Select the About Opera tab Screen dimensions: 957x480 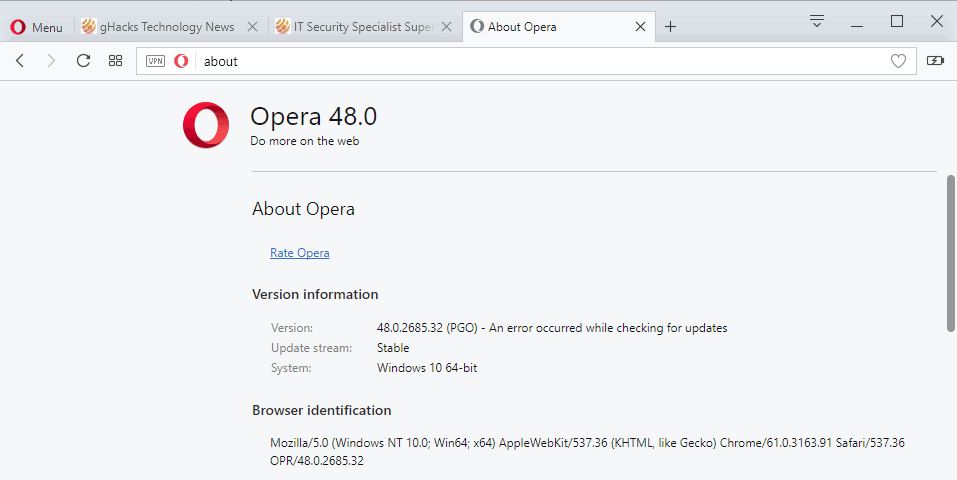(x=558, y=27)
